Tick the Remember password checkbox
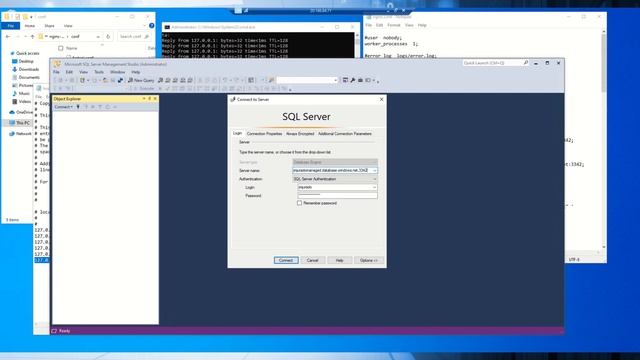 coord(299,203)
